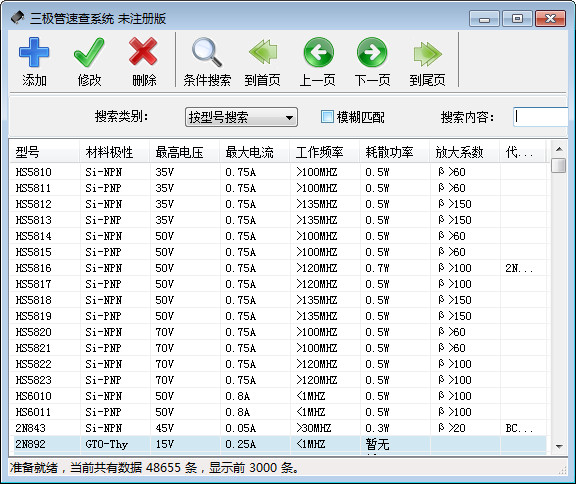Jump to last page 到尾页 icon

[x=427, y=54]
